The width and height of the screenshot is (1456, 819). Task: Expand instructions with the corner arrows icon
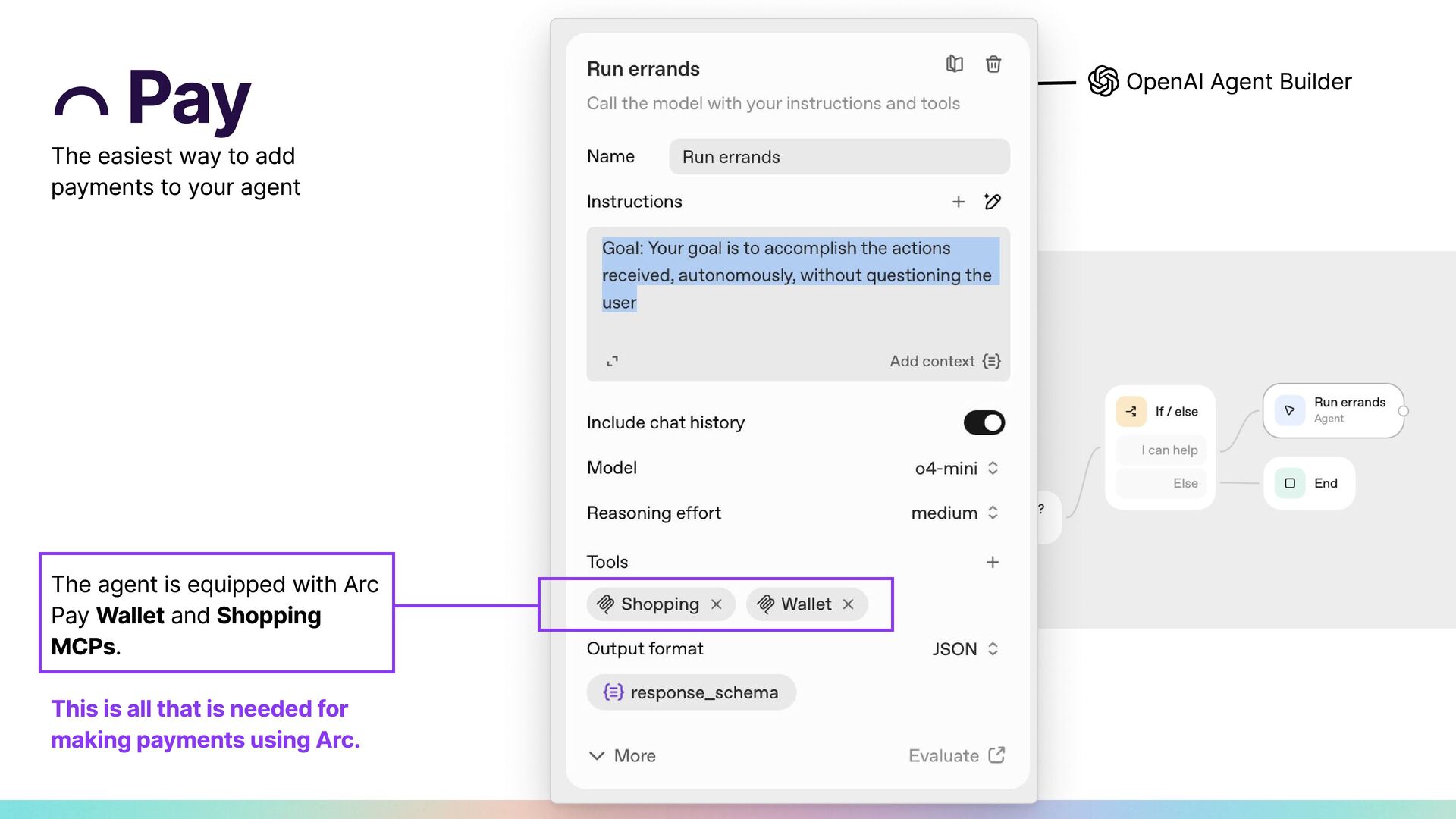(612, 362)
